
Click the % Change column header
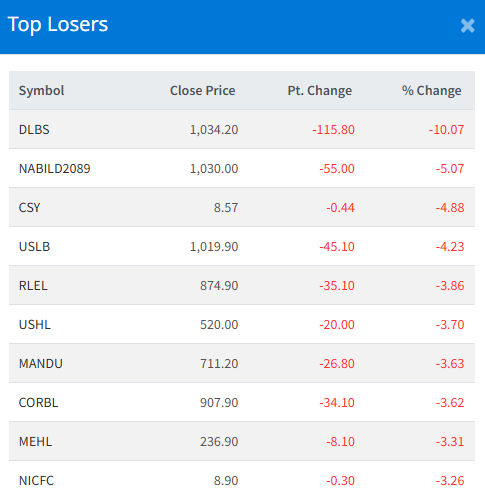coord(432,91)
